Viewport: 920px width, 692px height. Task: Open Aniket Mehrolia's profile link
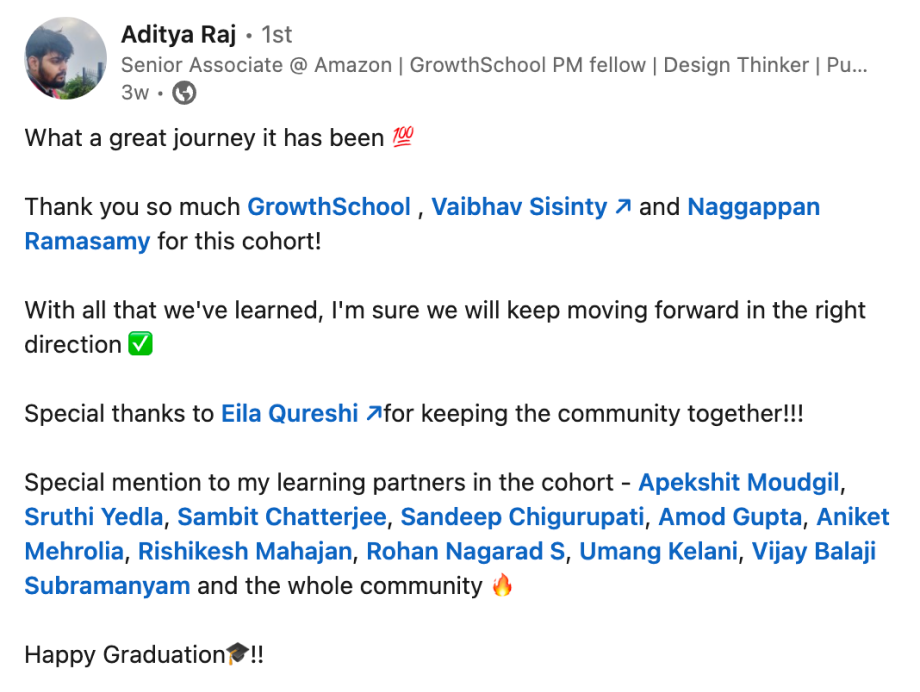852,517
